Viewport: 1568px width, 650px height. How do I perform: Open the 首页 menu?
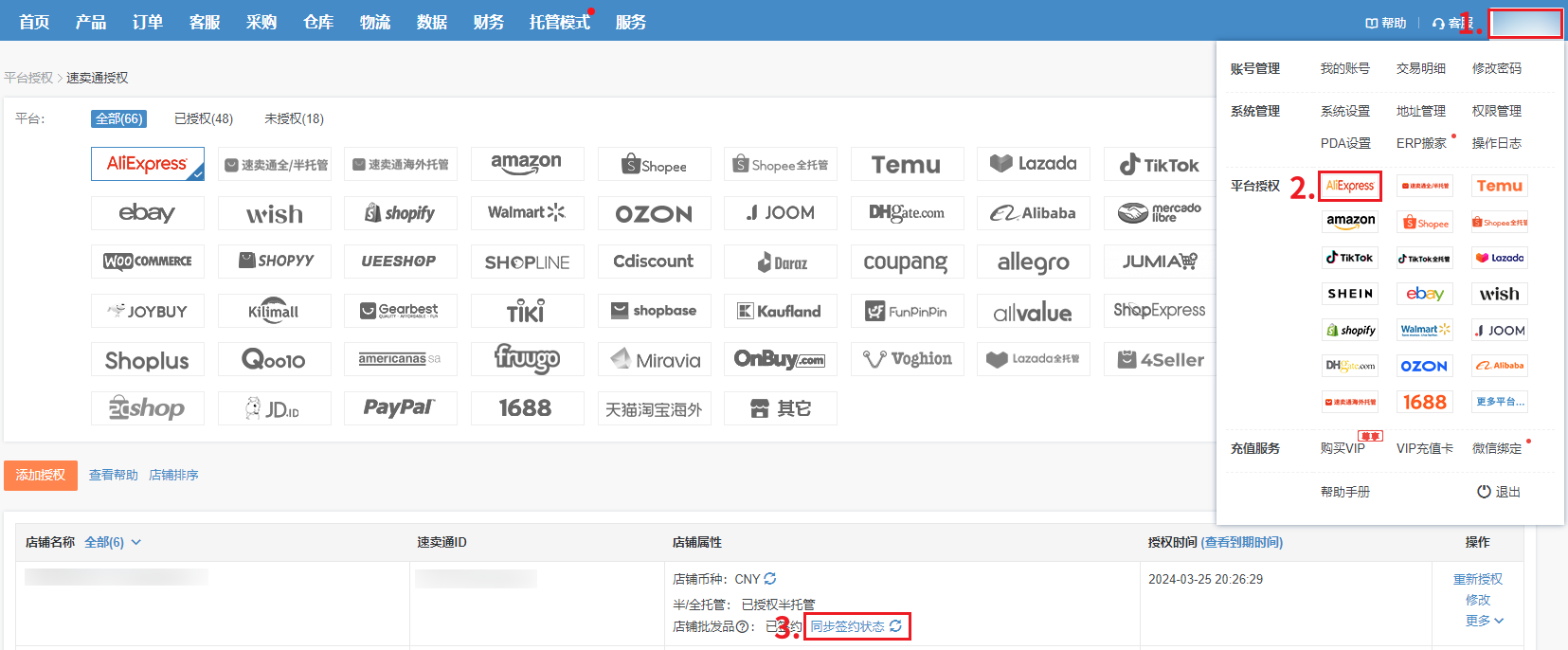tap(34, 22)
